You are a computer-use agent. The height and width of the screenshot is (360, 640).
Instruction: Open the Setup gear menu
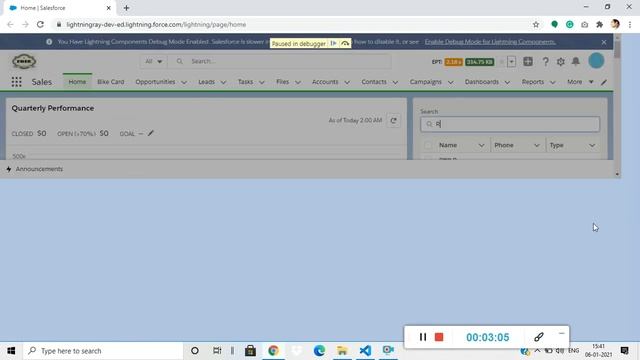pyautogui.click(x=560, y=62)
